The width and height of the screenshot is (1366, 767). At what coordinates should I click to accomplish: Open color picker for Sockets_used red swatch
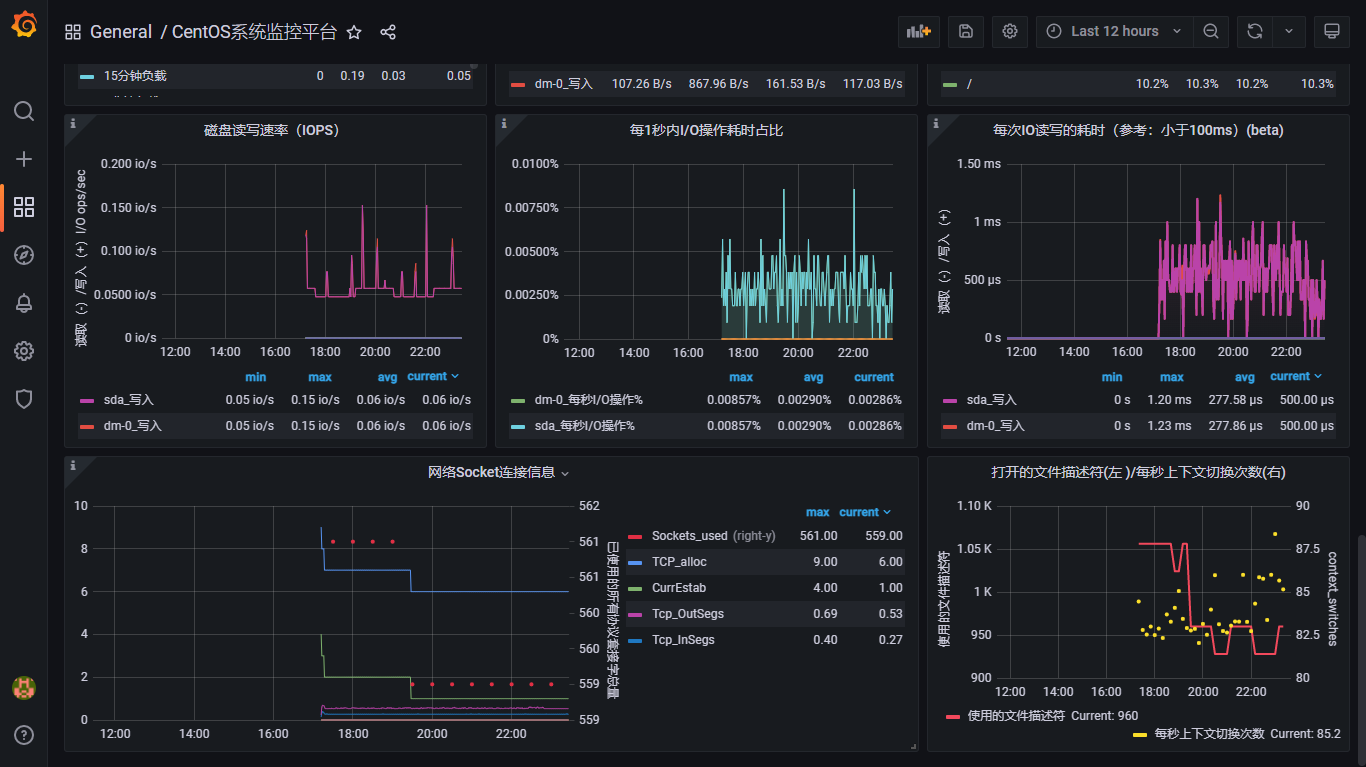tap(634, 536)
